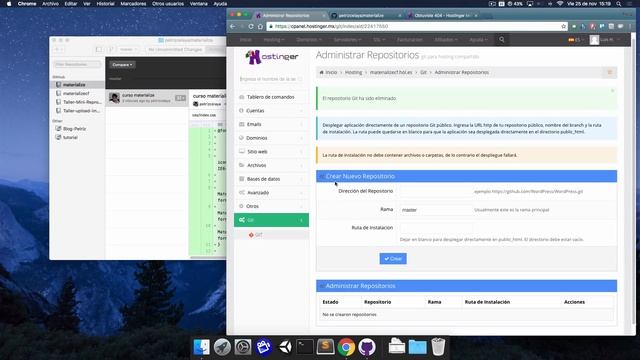This screenshot has height=360, width=640.
Task: Click the Spotlight search icon in menu bar
Action: coord(619,4)
